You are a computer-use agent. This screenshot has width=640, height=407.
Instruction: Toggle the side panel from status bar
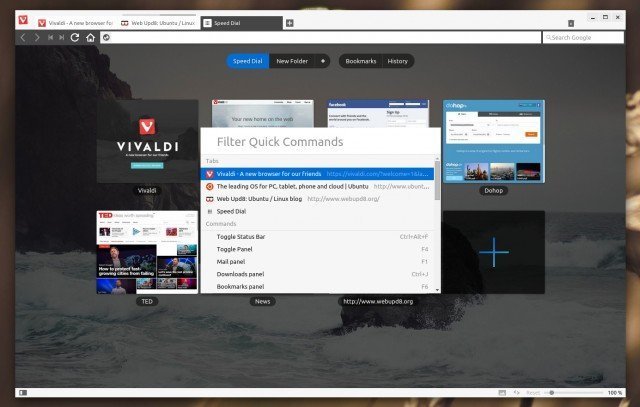pos(22,393)
